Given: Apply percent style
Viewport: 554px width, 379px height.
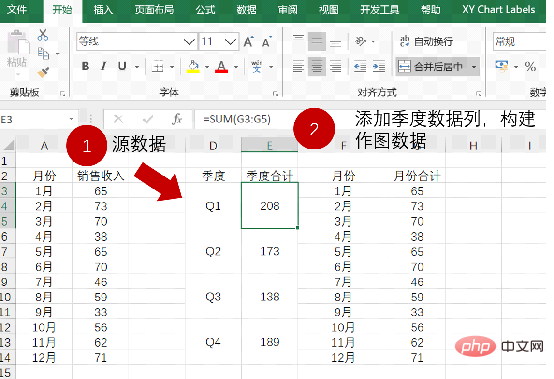Looking at the screenshot, I should 530,66.
